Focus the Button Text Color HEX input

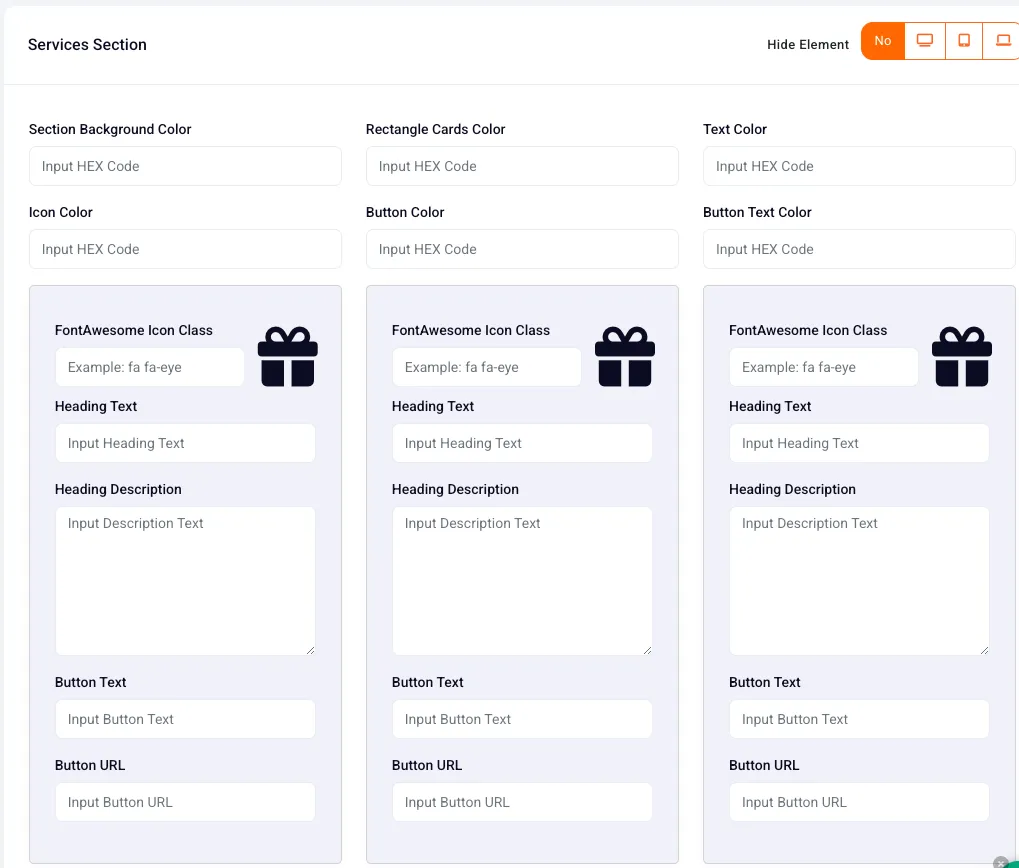[x=859, y=249]
